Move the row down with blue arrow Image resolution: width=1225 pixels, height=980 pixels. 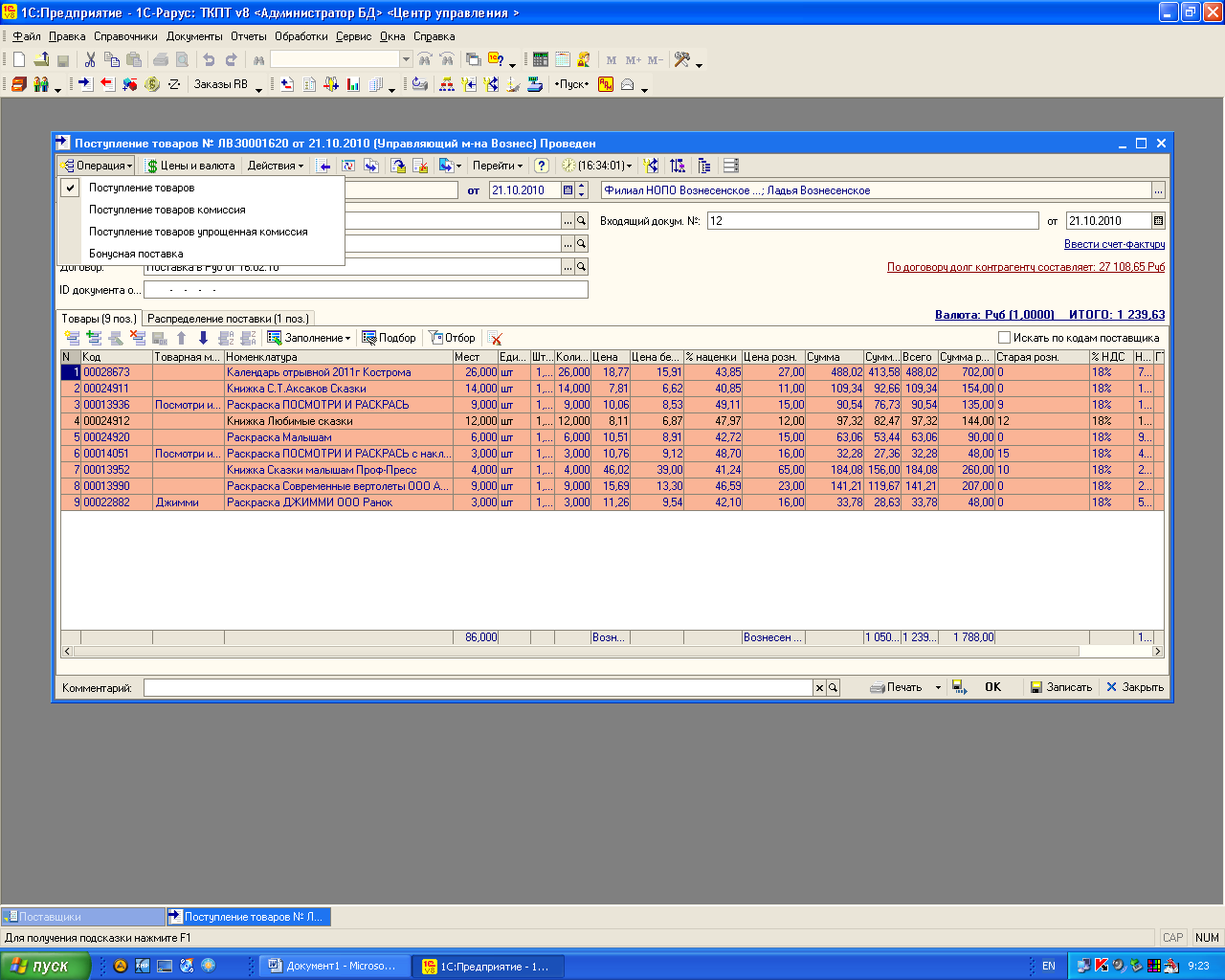click(203, 338)
